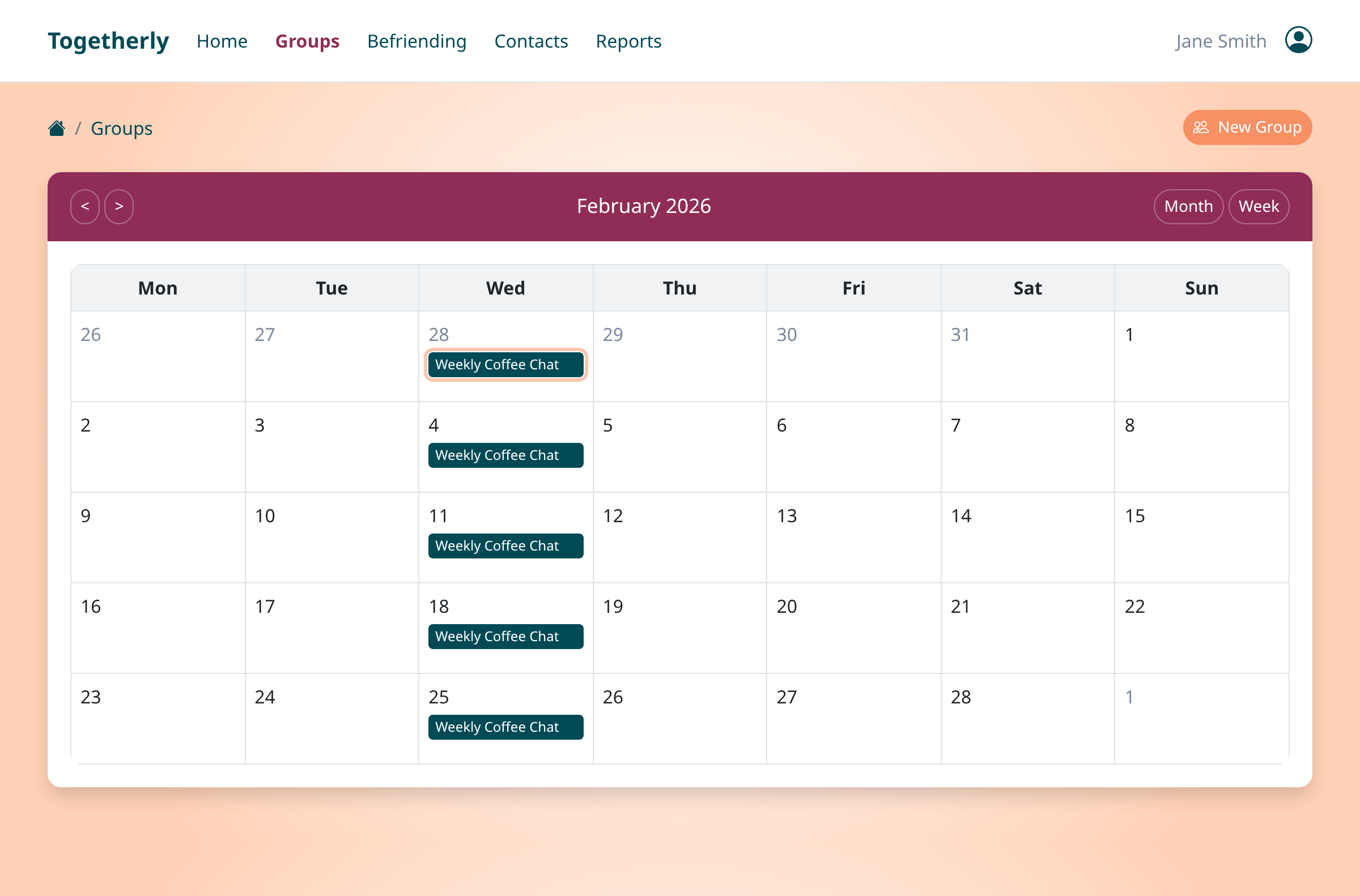Viewport: 1360px width, 896px height.
Task: Select day 8 on Sunday
Action: pos(1202,447)
